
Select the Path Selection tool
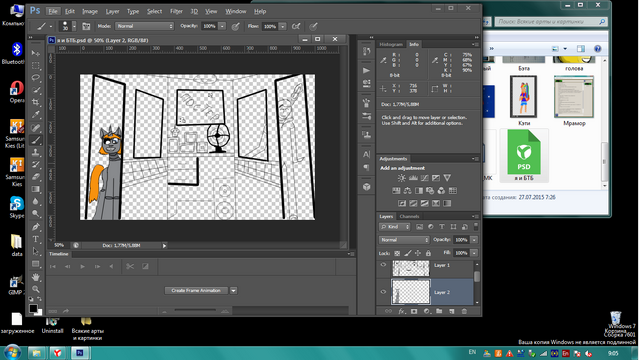point(36,251)
